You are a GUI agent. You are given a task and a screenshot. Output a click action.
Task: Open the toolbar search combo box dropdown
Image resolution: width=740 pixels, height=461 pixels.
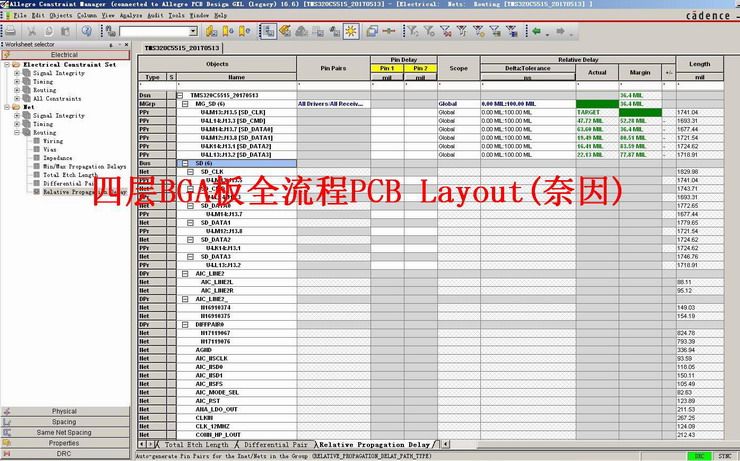pyautogui.click(x=193, y=32)
